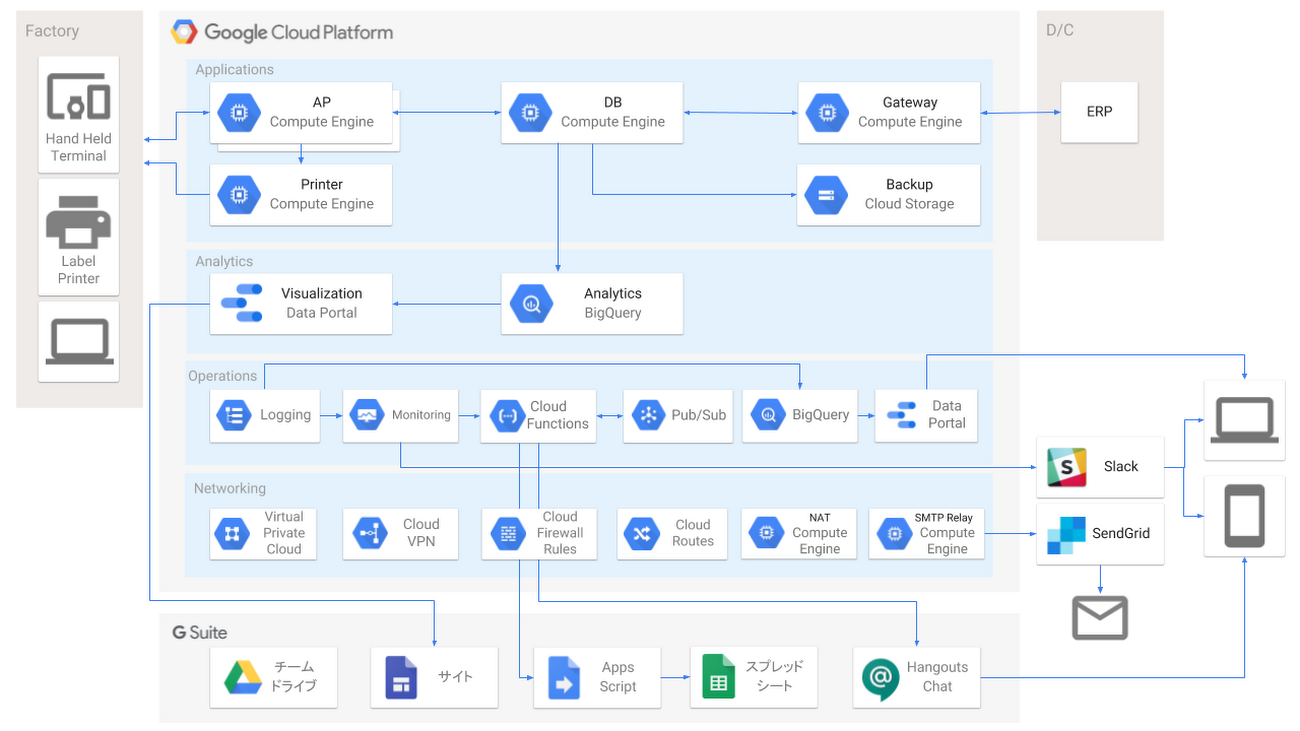
Task: Click the SMTP Relay Compute Engine icon
Action: [894, 534]
